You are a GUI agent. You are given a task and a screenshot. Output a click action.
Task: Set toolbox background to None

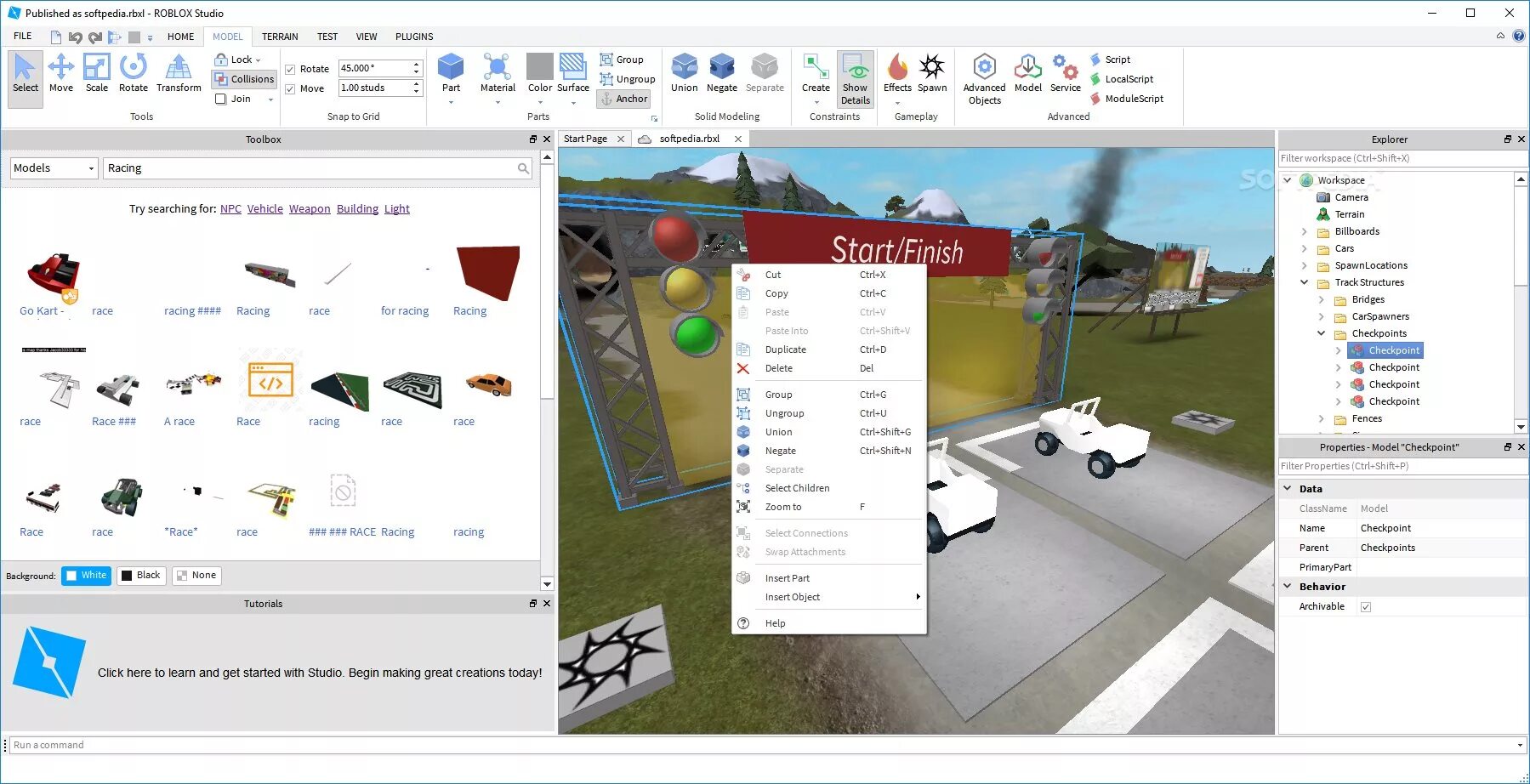pyautogui.click(x=196, y=576)
